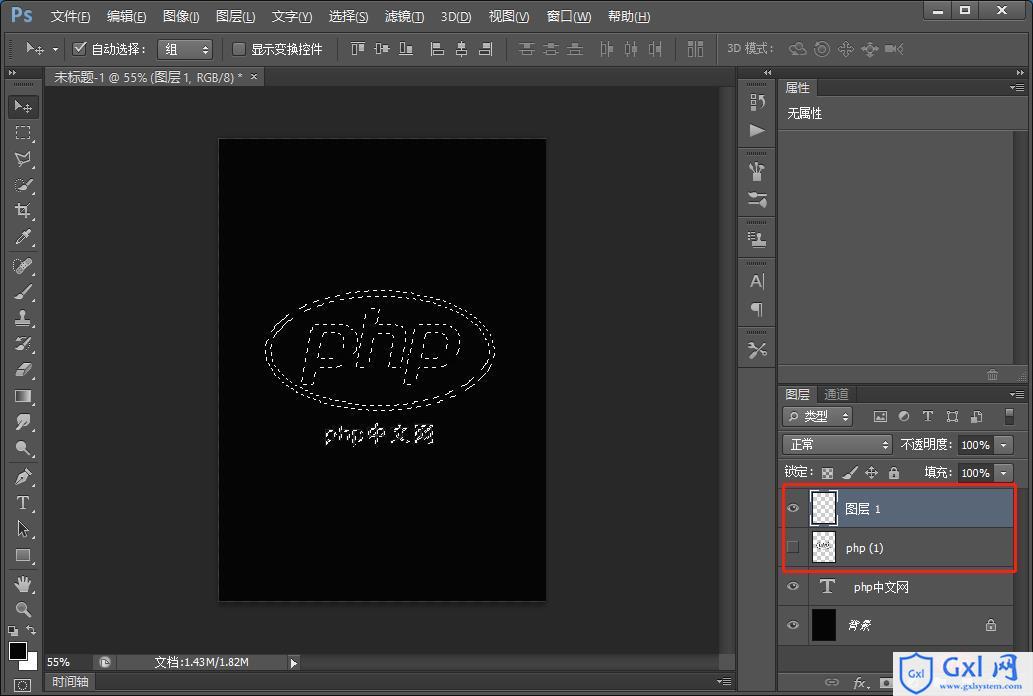Open the Actions panel play icon
This screenshot has width=1033, height=696.
point(757,130)
